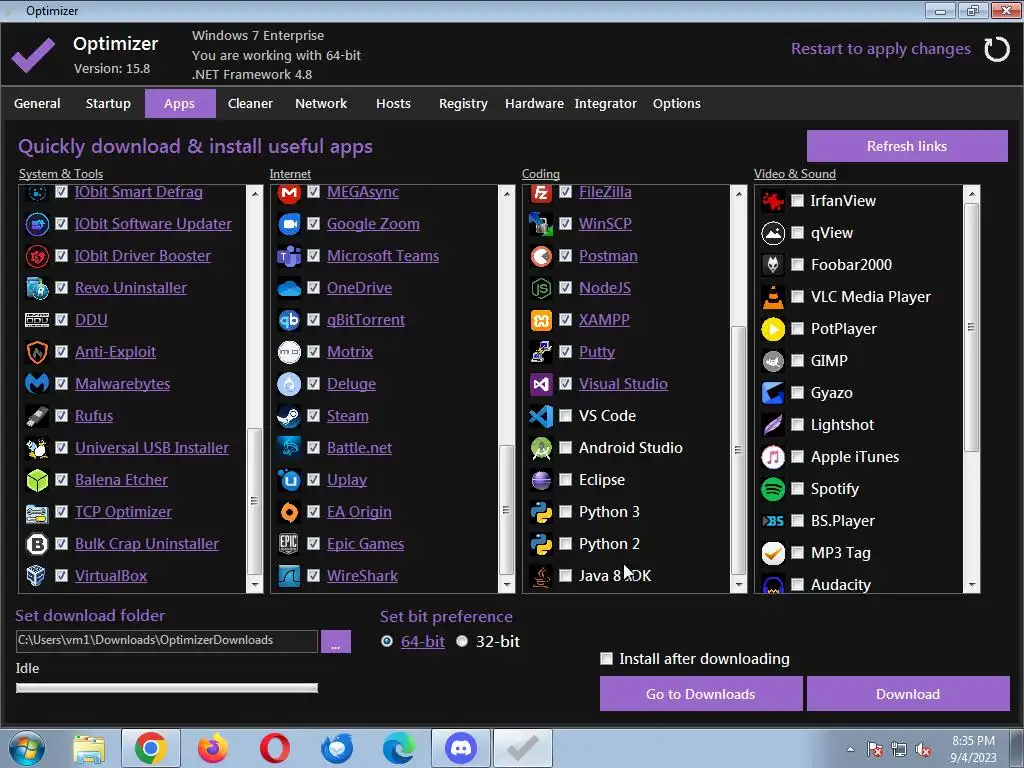Check the Python 2 checkbox

coord(566,543)
